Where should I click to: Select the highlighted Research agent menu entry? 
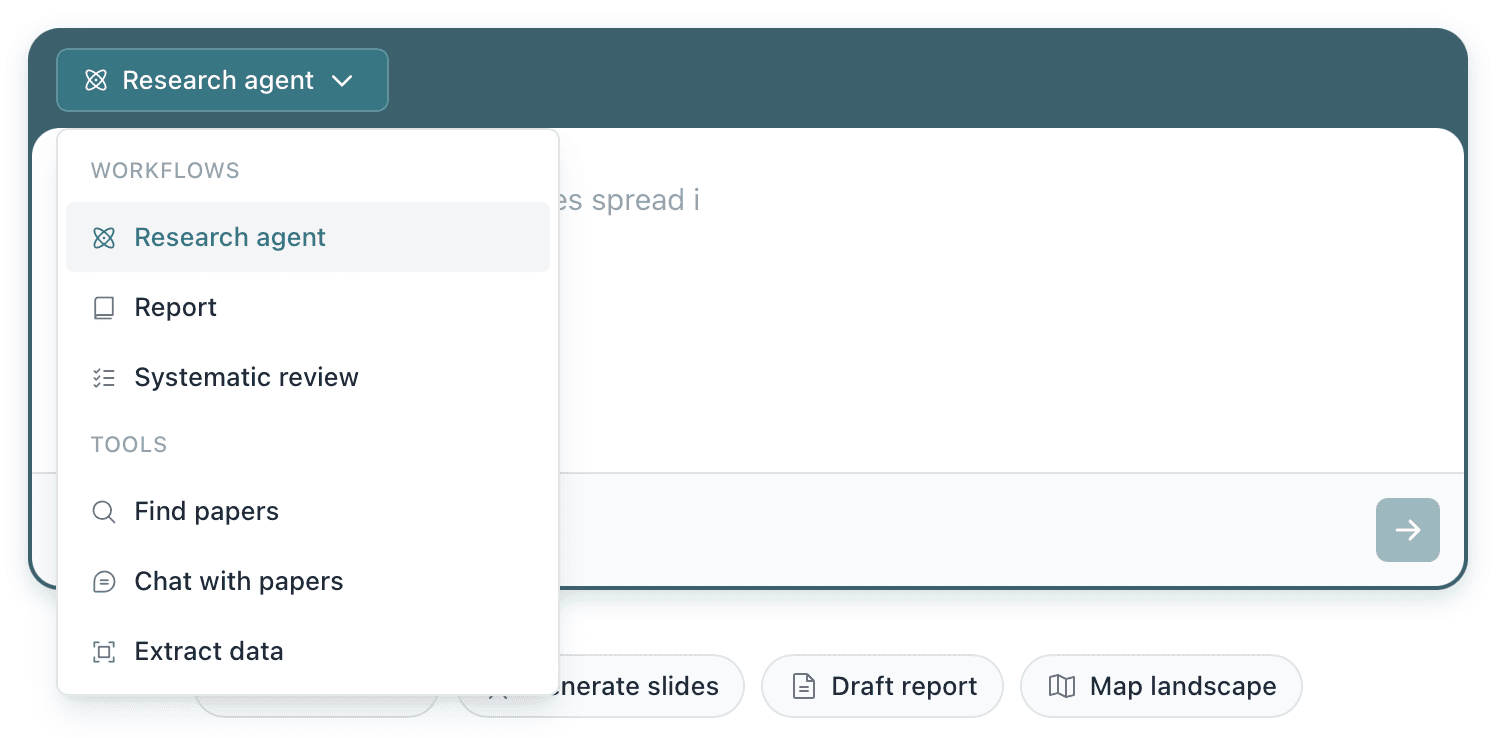point(308,237)
